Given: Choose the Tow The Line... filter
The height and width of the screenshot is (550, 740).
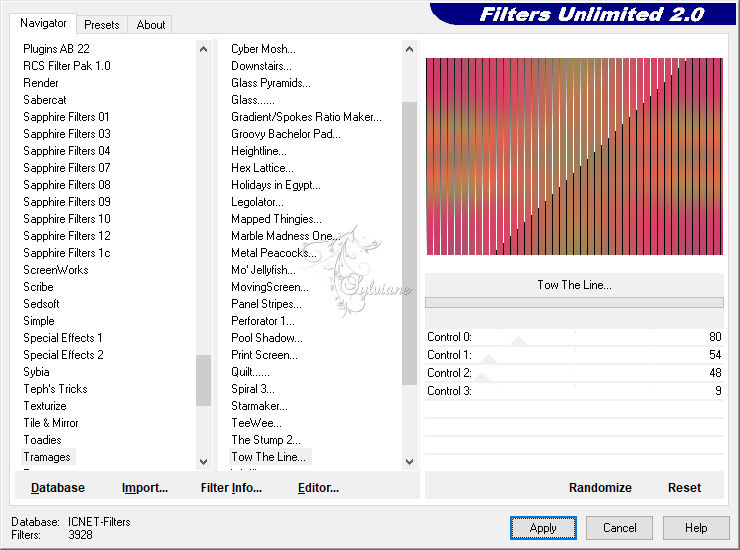Looking at the screenshot, I should click(x=268, y=457).
